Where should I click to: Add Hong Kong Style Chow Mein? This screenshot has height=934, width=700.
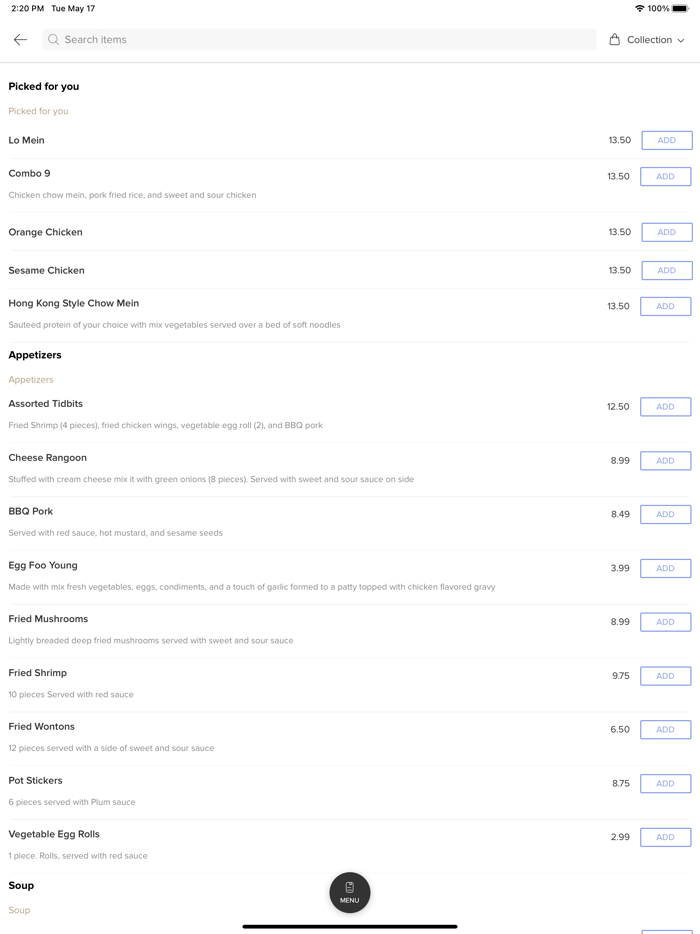click(x=666, y=307)
